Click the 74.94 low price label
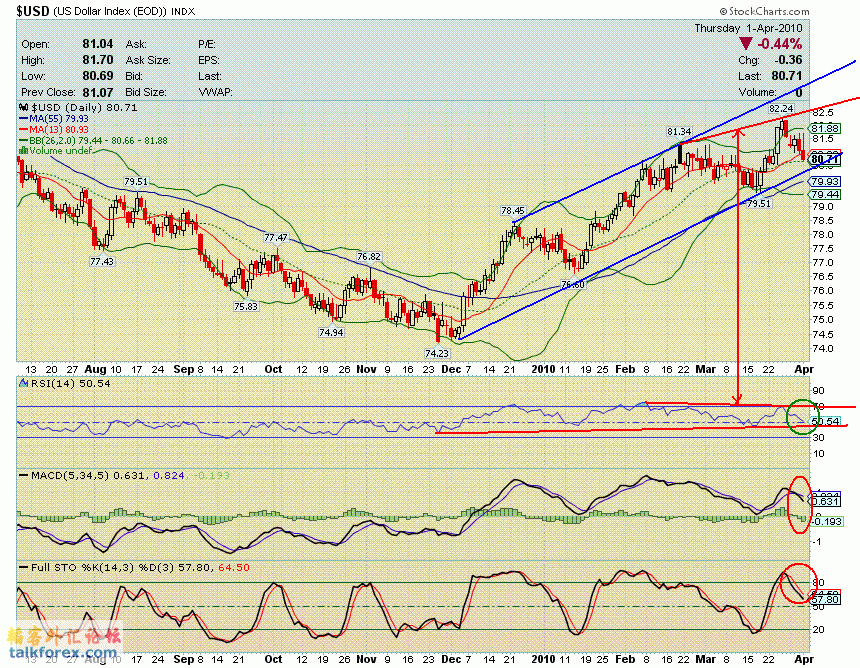 pyautogui.click(x=331, y=332)
